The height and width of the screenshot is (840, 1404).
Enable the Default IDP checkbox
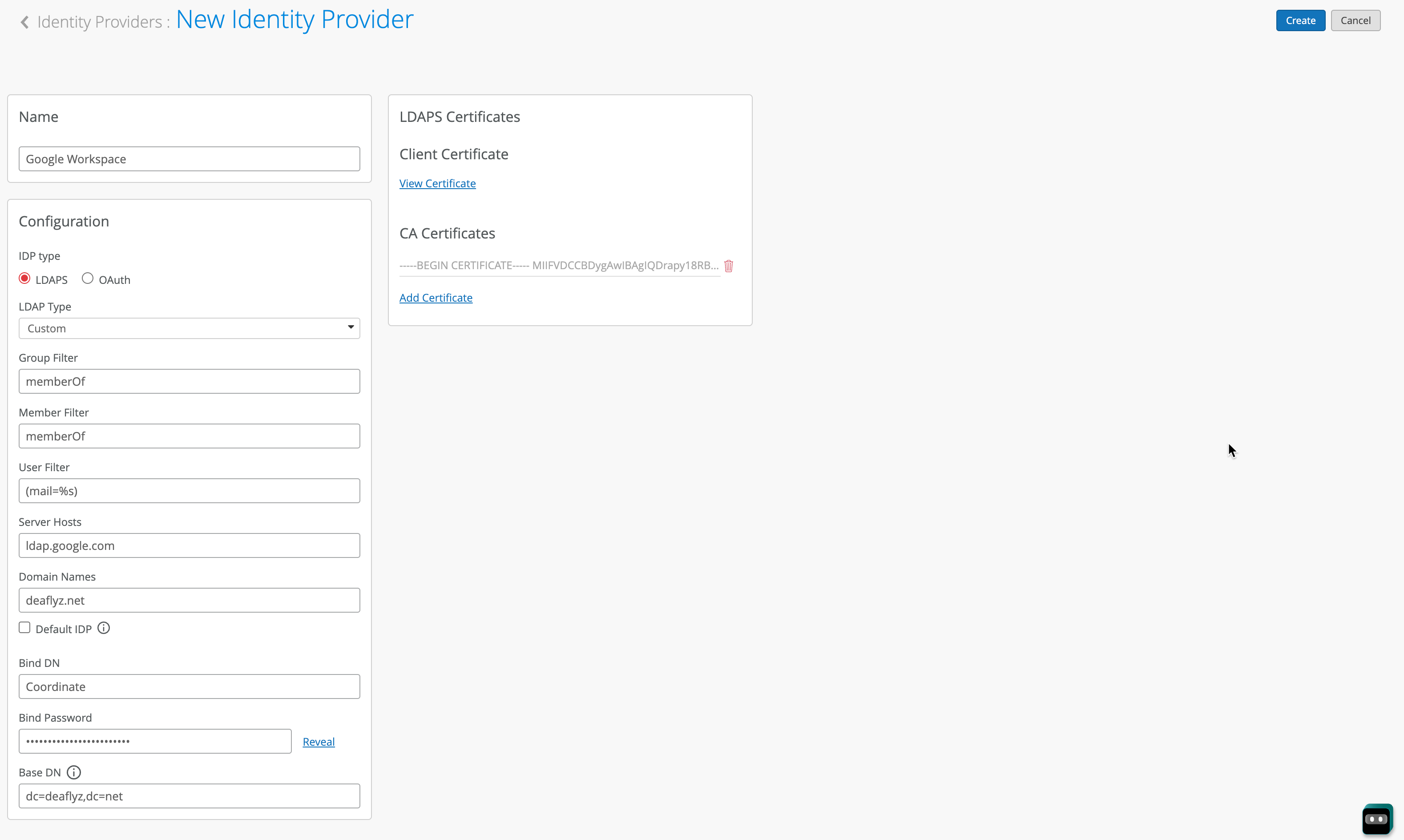[24, 628]
